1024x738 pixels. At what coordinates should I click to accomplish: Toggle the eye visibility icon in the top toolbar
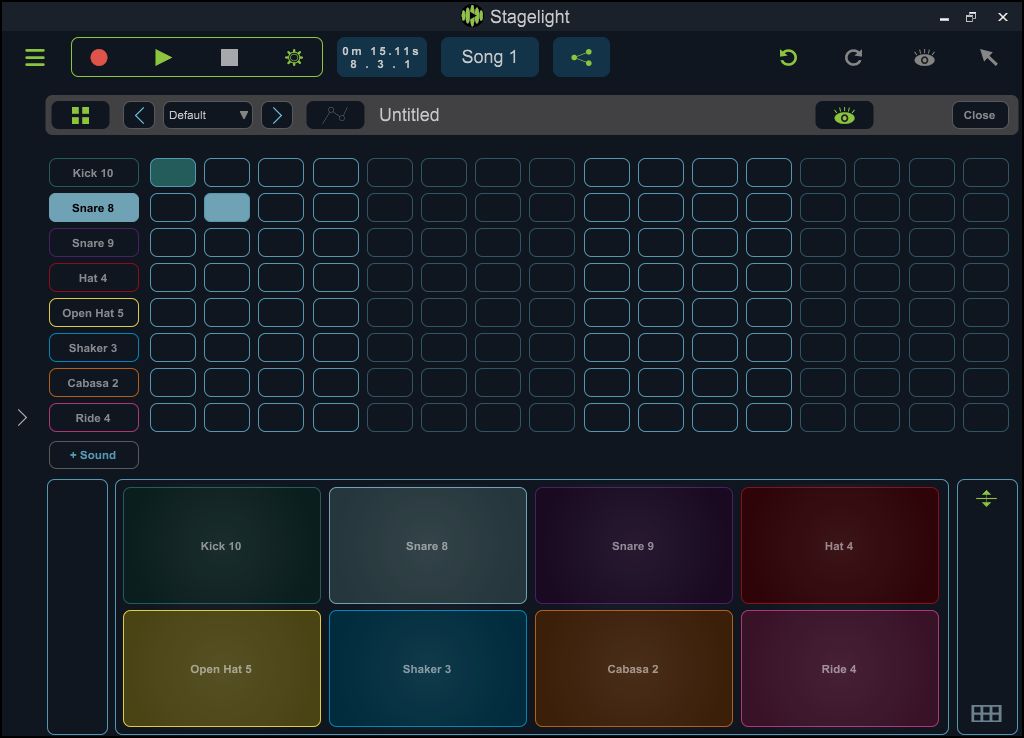coord(923,57)
